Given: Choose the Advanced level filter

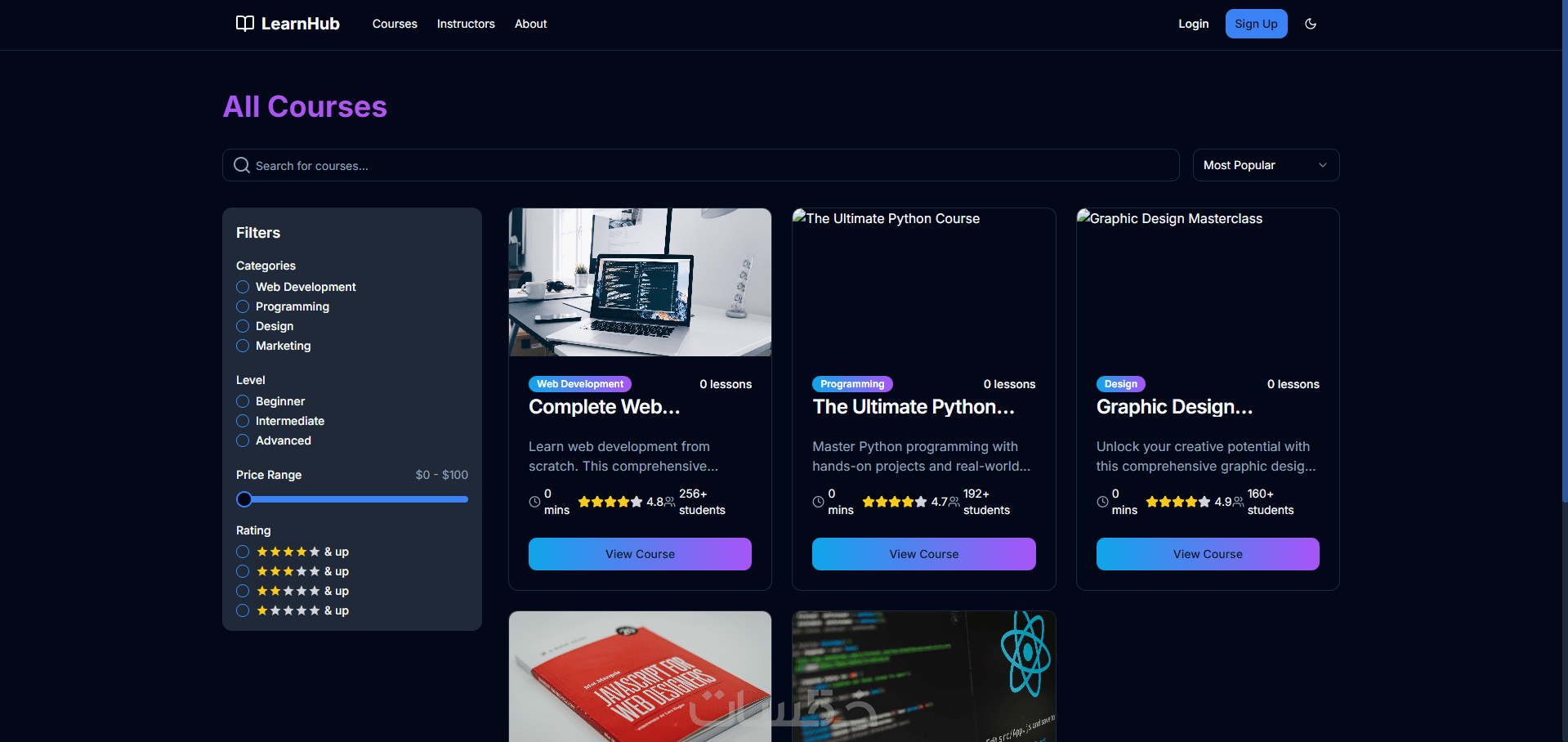Looking at the screenshot, I should (x=243, y=440).
